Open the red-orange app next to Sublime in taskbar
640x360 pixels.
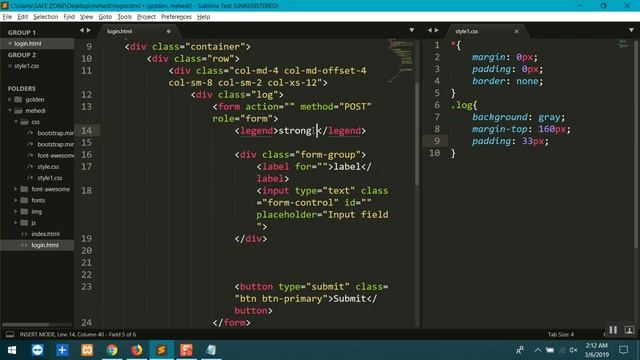pos(186,350)
